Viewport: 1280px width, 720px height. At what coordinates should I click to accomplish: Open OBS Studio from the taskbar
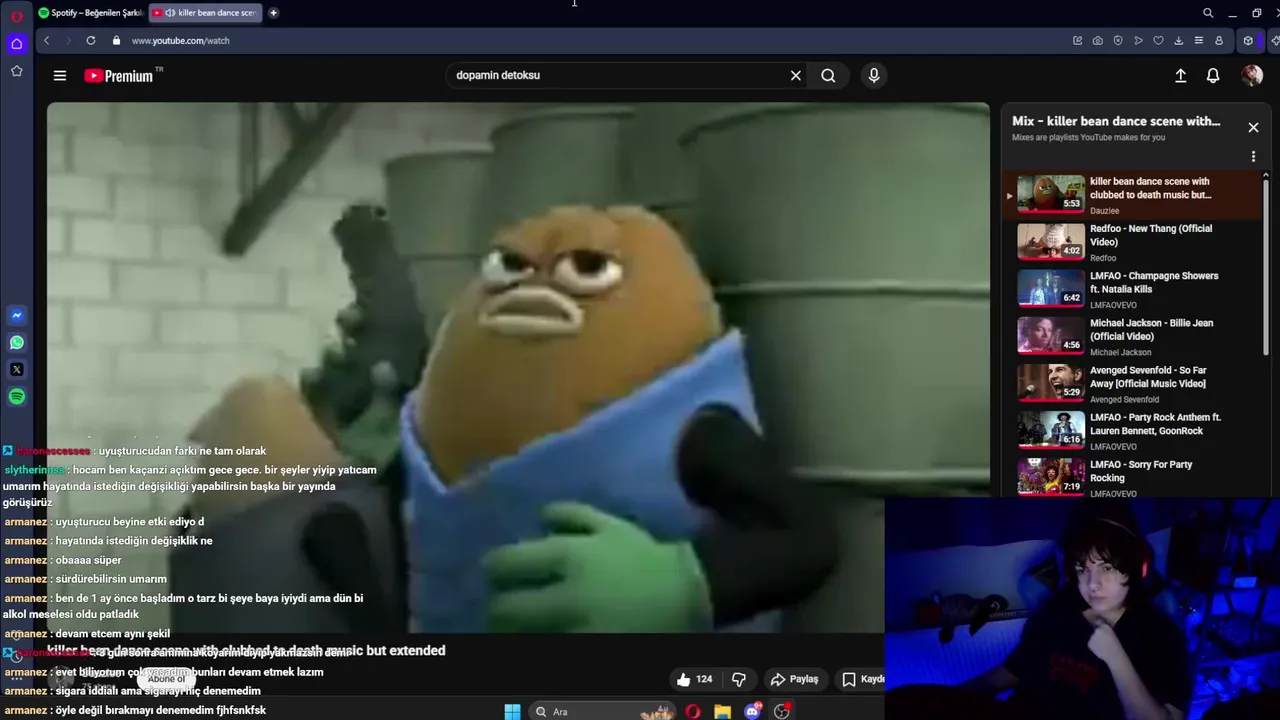pos(782,711)
